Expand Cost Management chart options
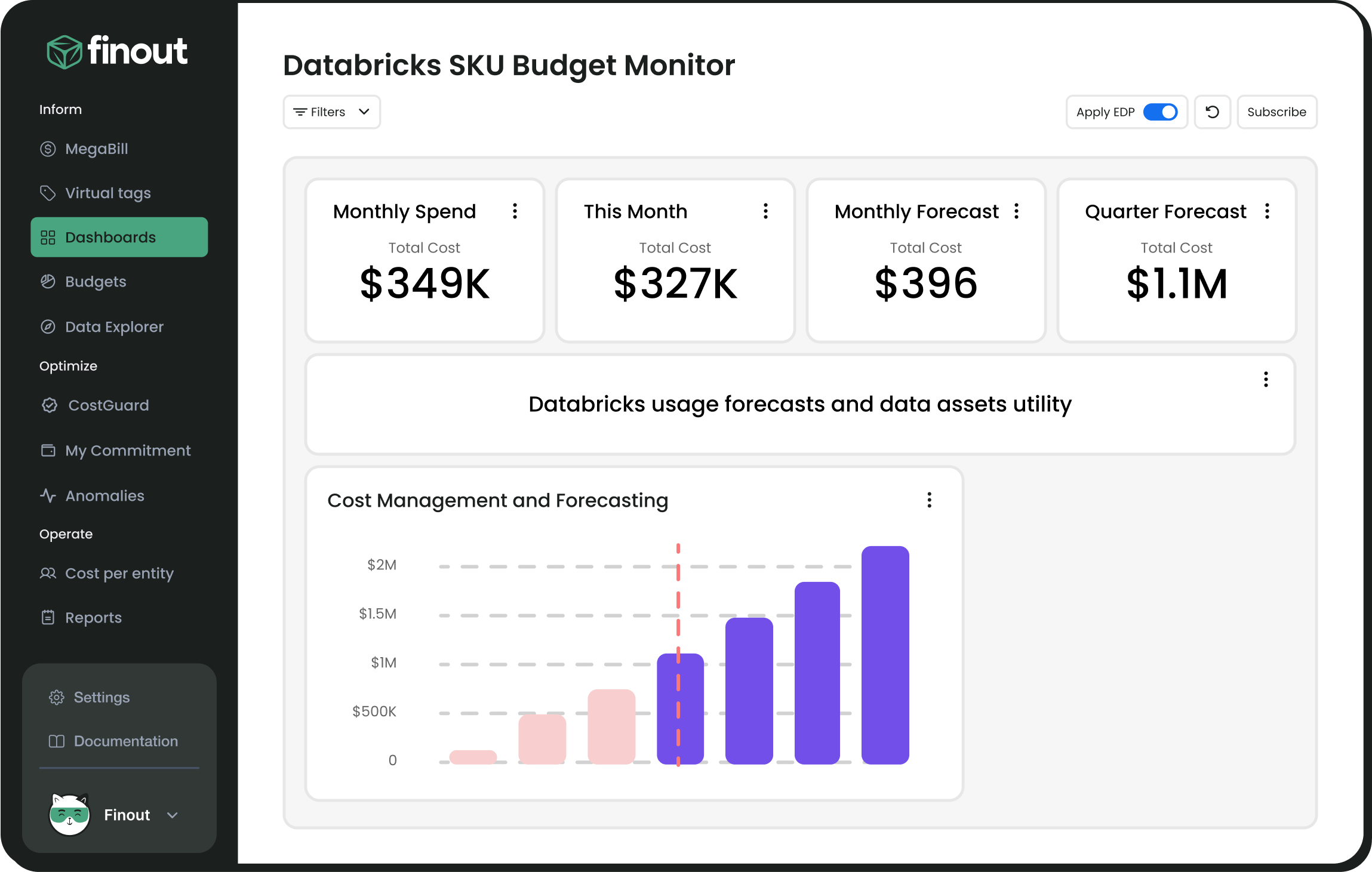This screenshot has height=872, width=1372. click(x=929, y=499)
